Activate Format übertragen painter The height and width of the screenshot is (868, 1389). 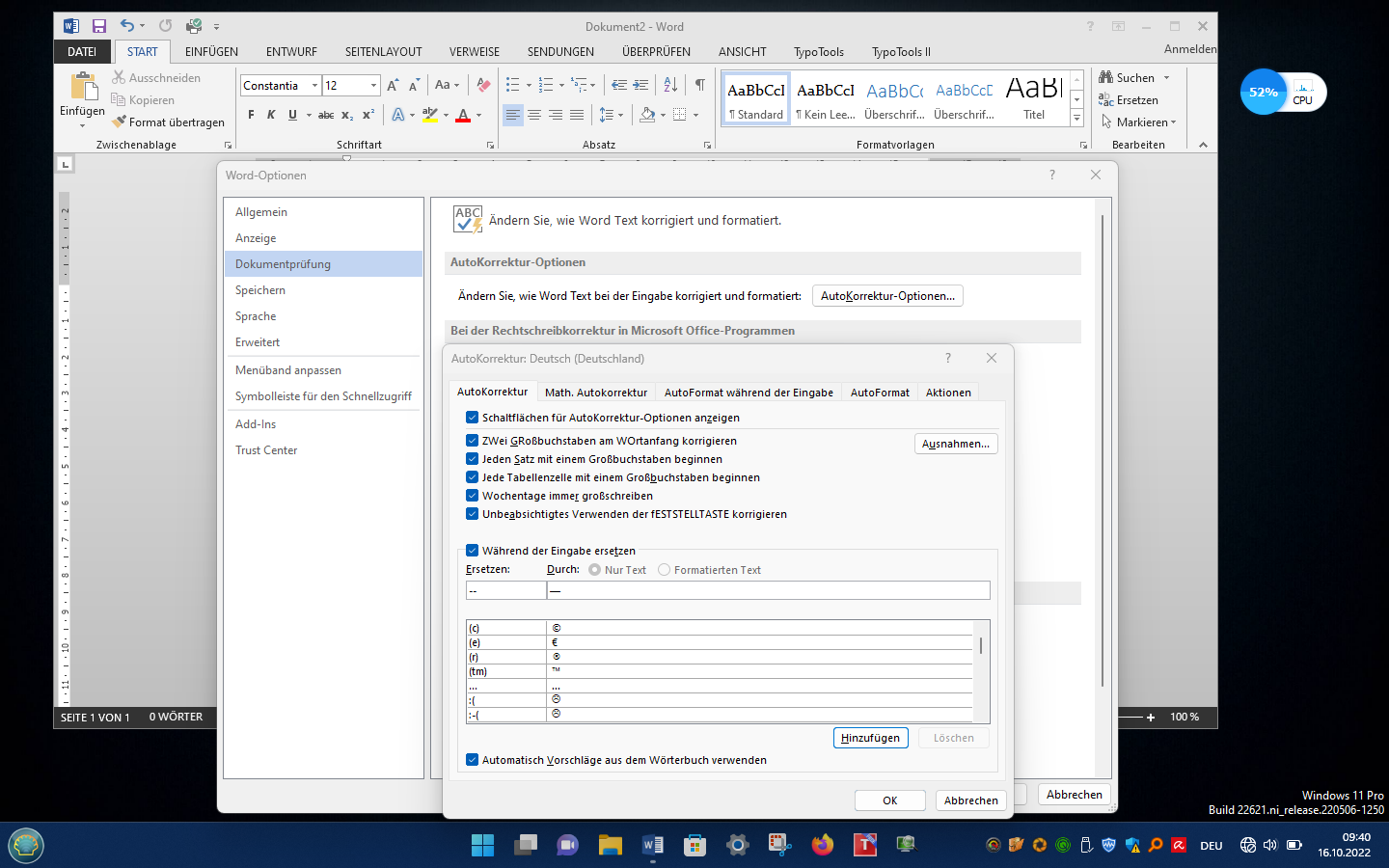click(168, 122)
